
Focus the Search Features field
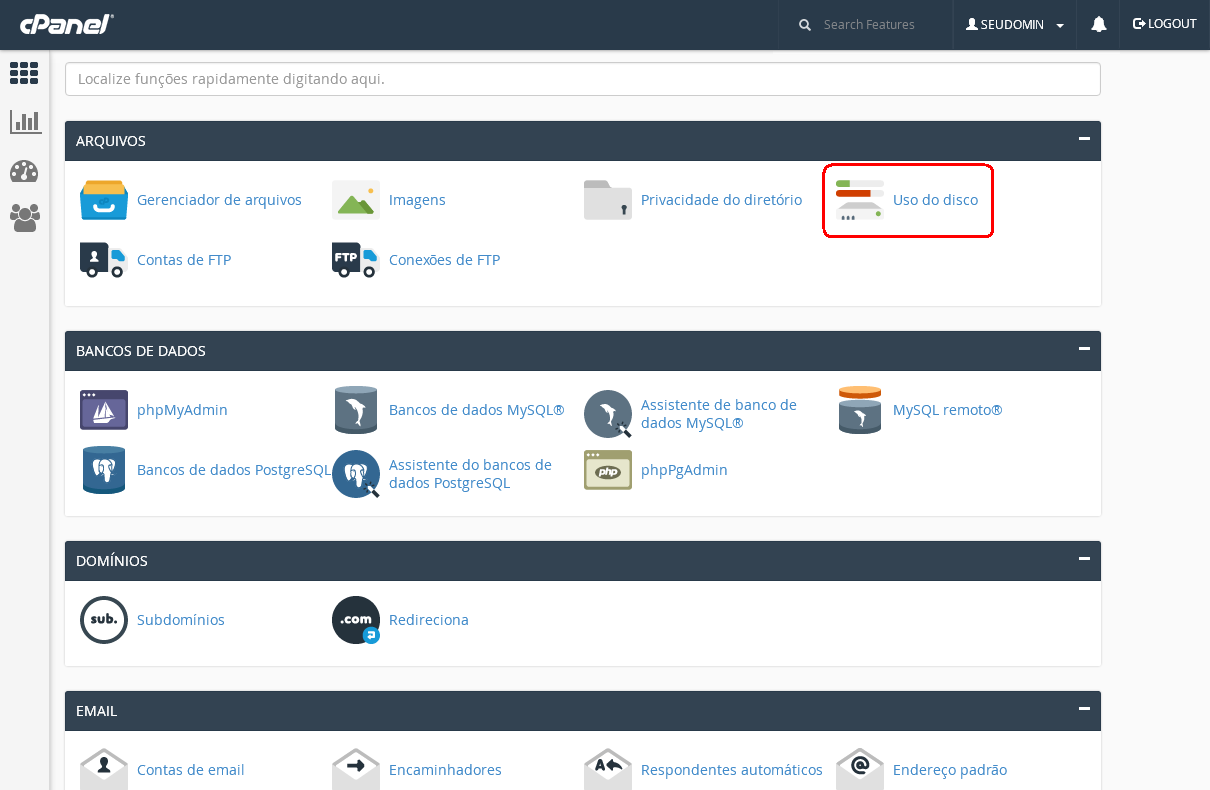[869, 24]
